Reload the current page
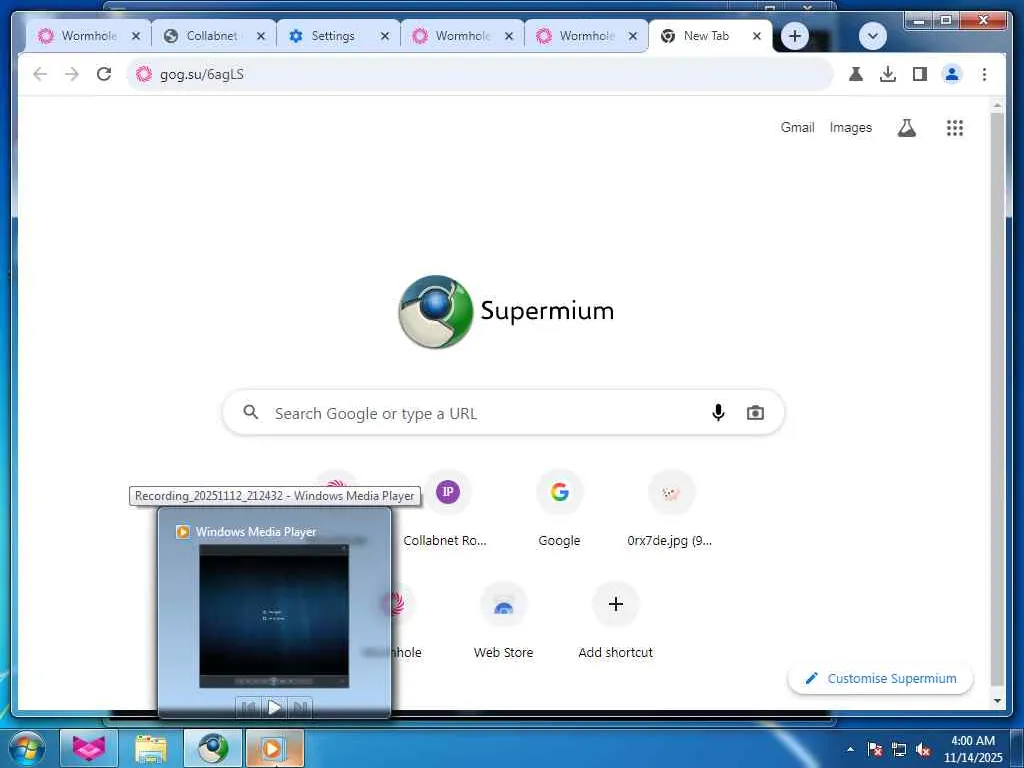The image size is (1024, 768). click(x=104, y=74)
